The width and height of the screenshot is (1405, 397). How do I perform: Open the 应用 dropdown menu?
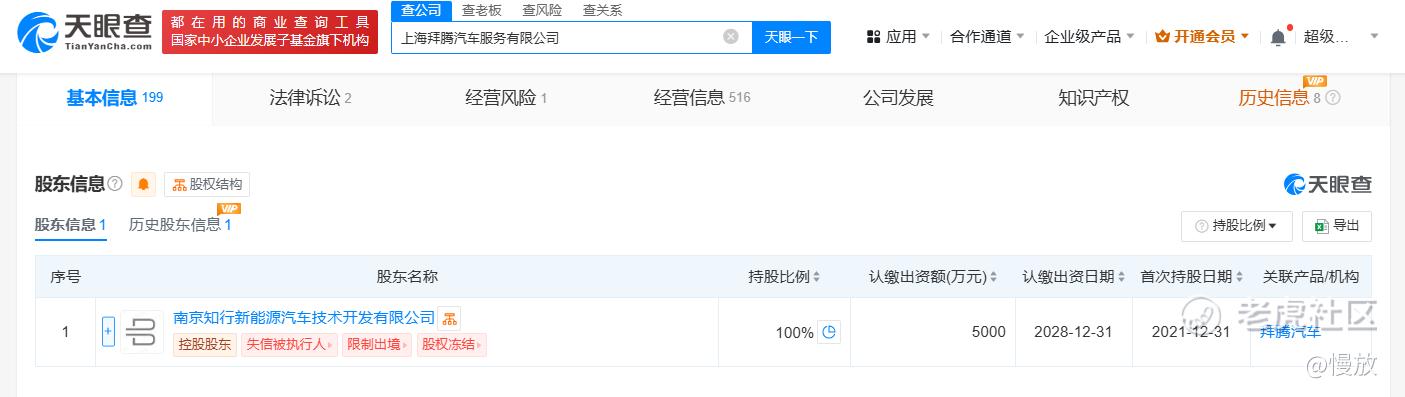coord(898,37)
